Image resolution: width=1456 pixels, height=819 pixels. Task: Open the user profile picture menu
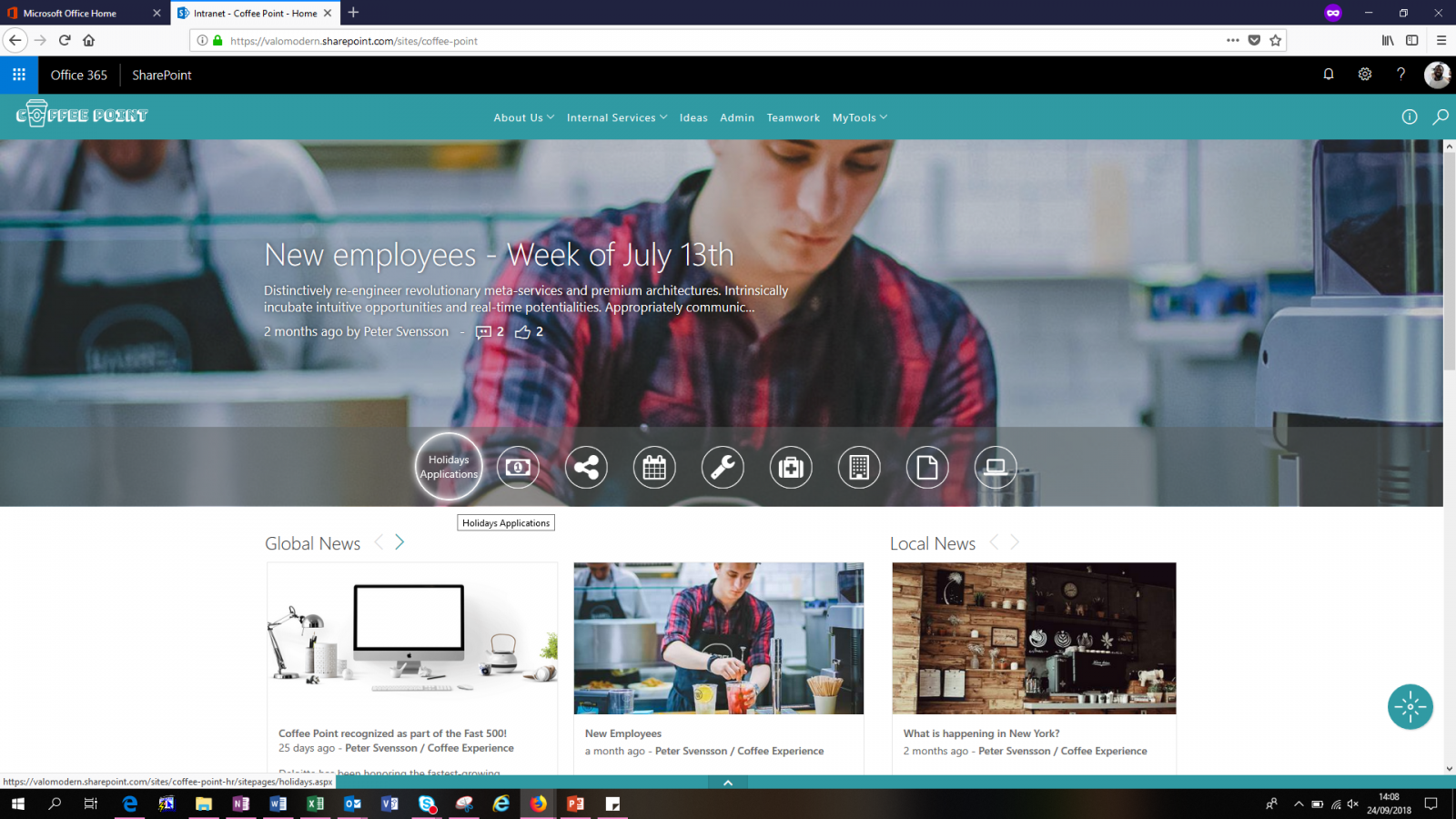[1437, 75]
